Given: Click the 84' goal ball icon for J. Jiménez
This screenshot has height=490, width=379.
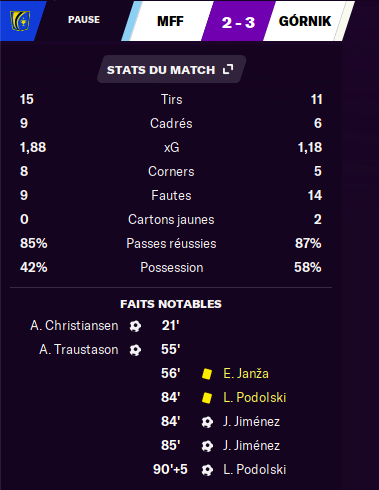Looking at the screenshot, I should coord(207,422).
